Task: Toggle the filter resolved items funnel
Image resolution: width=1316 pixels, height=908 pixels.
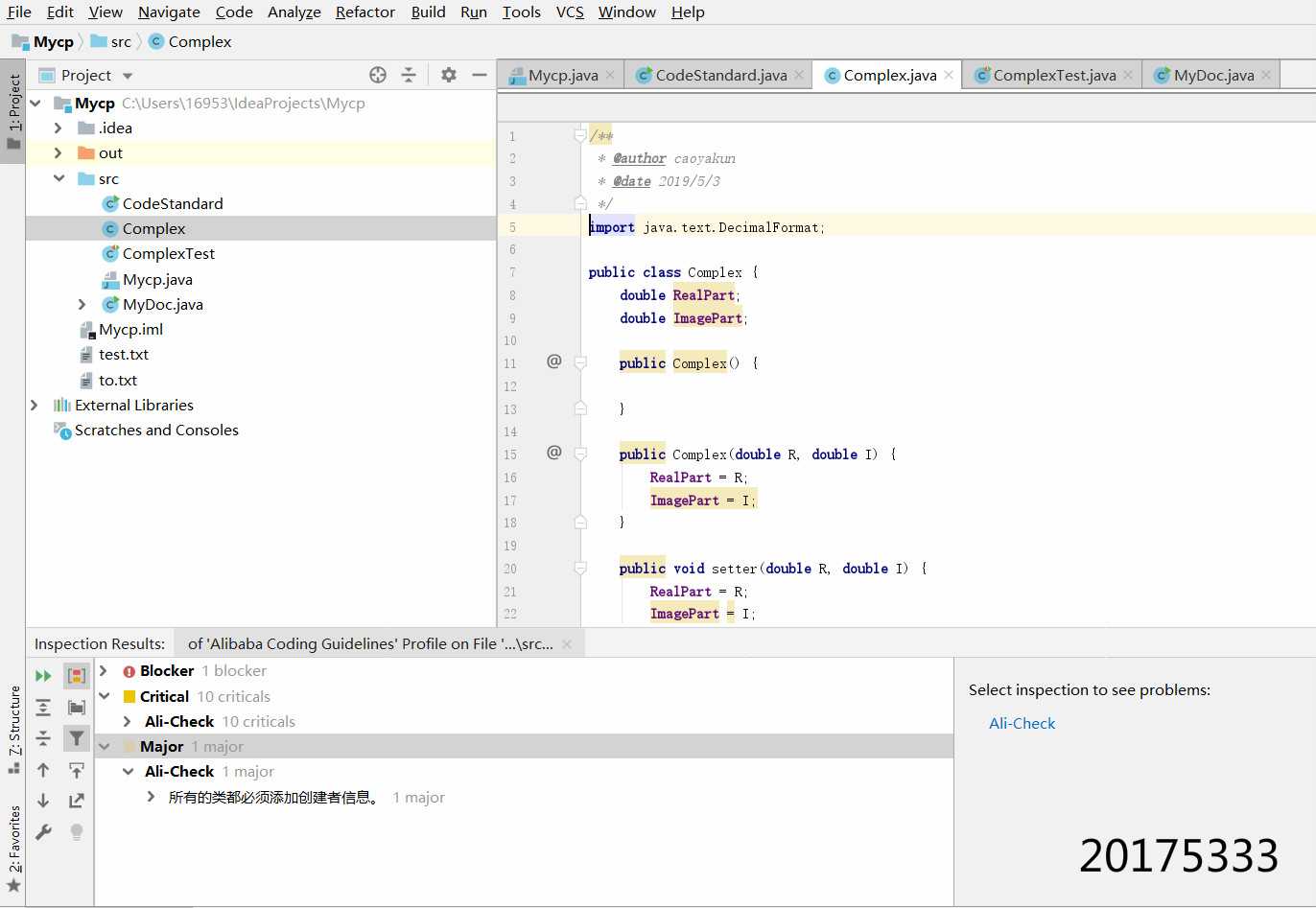Action: point(77,738)
